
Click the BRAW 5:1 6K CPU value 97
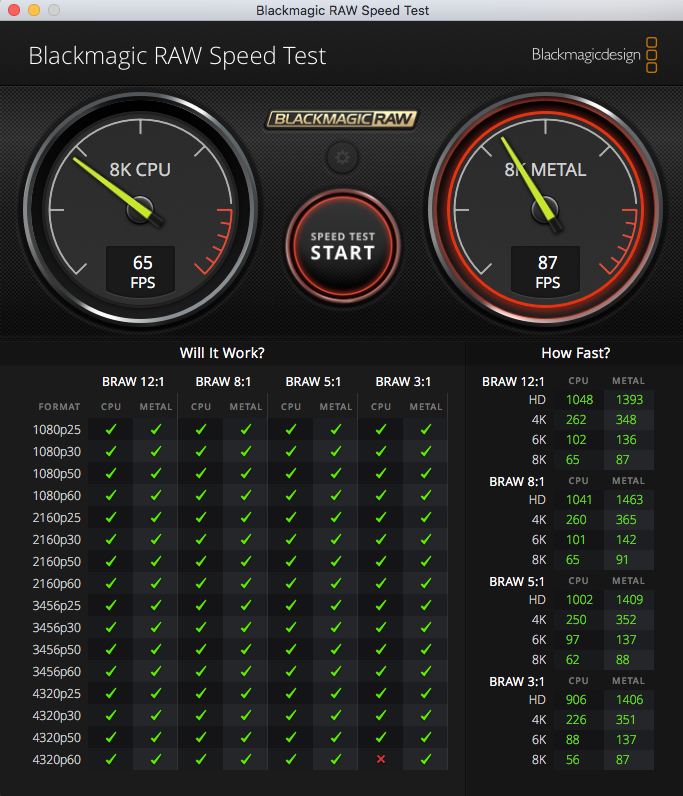click(x=573, y=640)
